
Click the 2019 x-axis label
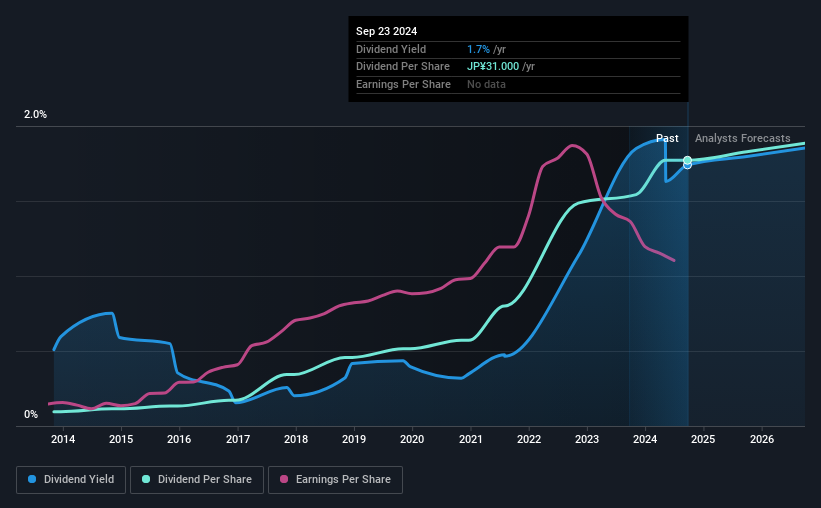click(x=354, y=439)
